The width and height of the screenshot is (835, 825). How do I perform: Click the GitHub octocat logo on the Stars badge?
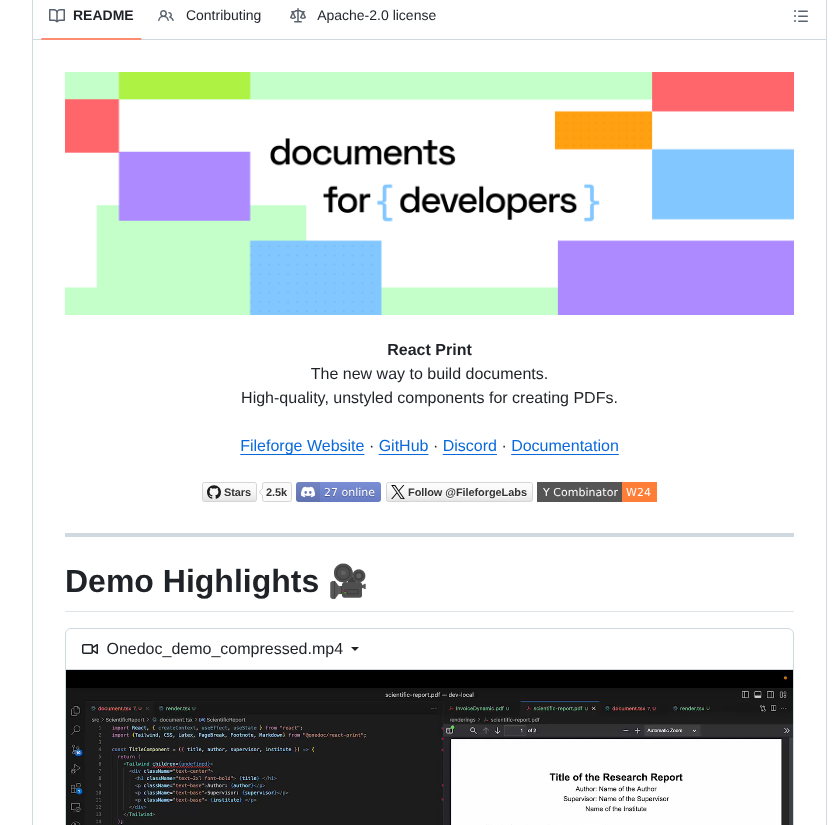pyautogui.click(x=214, y=491)
